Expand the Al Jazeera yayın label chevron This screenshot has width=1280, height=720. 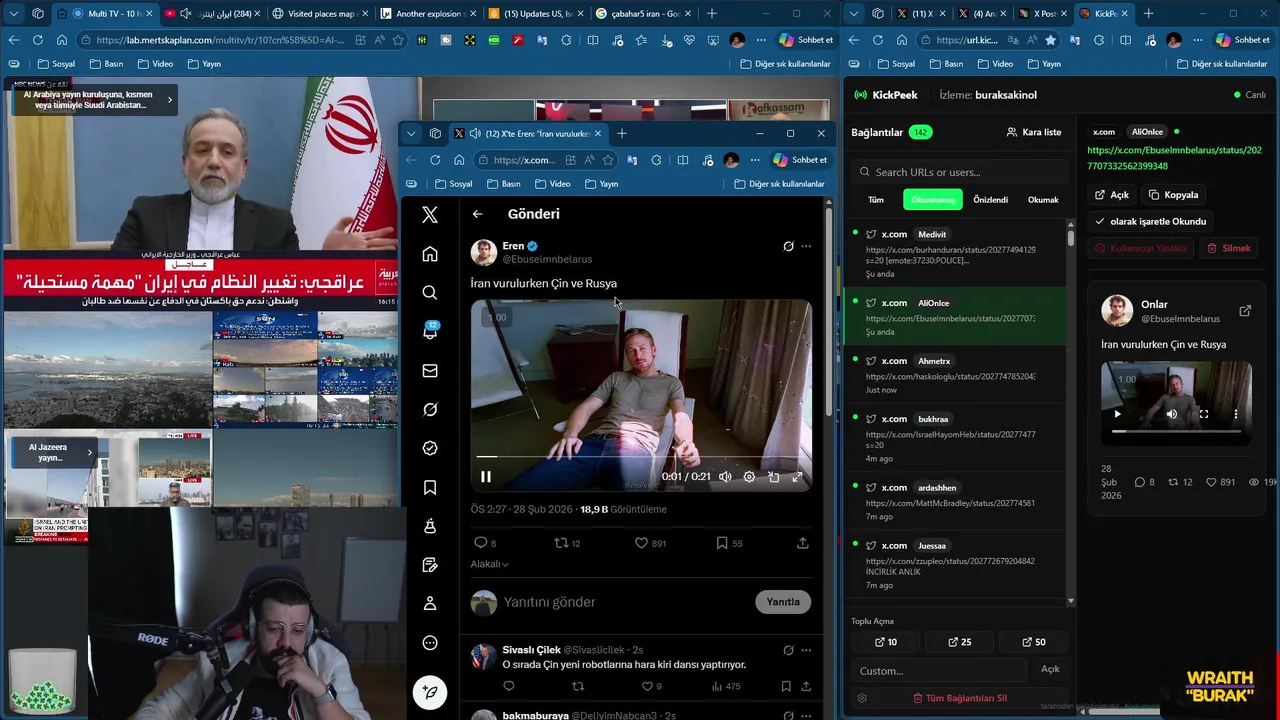[89, 453]
